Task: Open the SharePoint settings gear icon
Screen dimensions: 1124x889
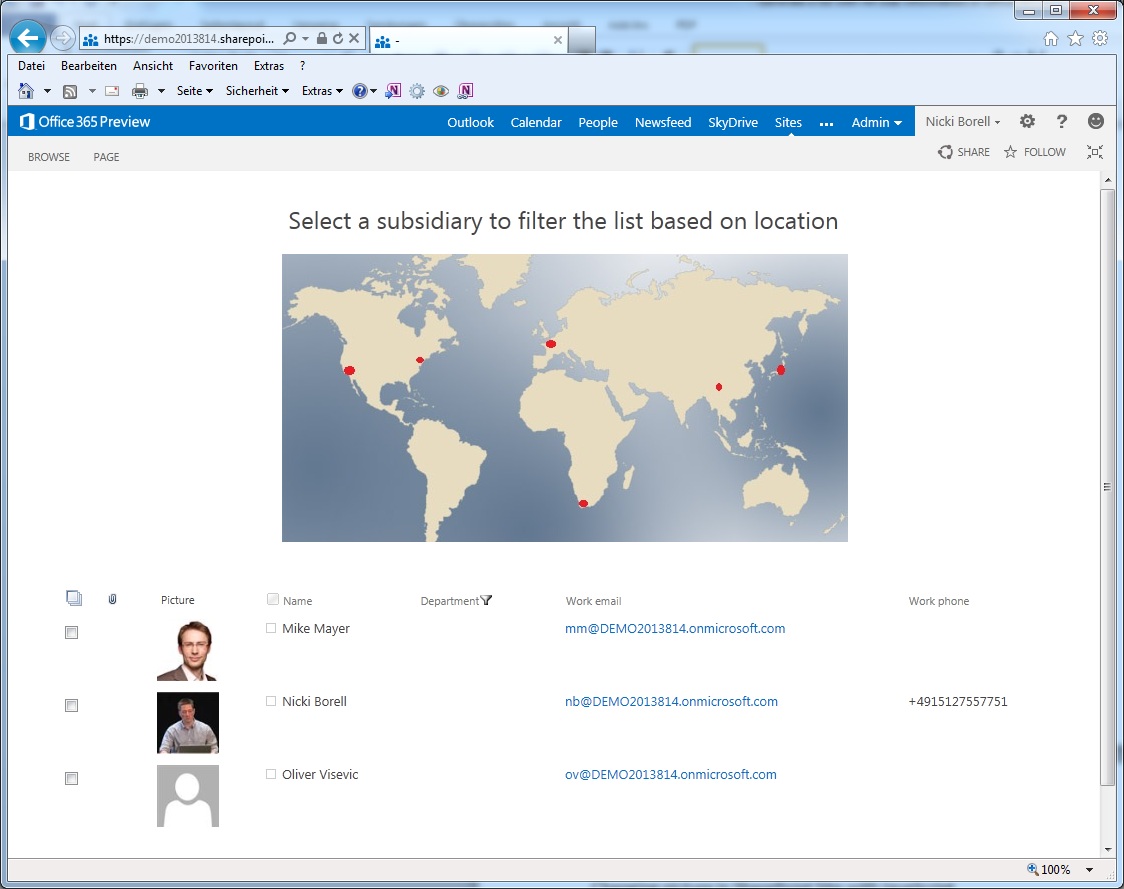Action: click(1027, 121)
